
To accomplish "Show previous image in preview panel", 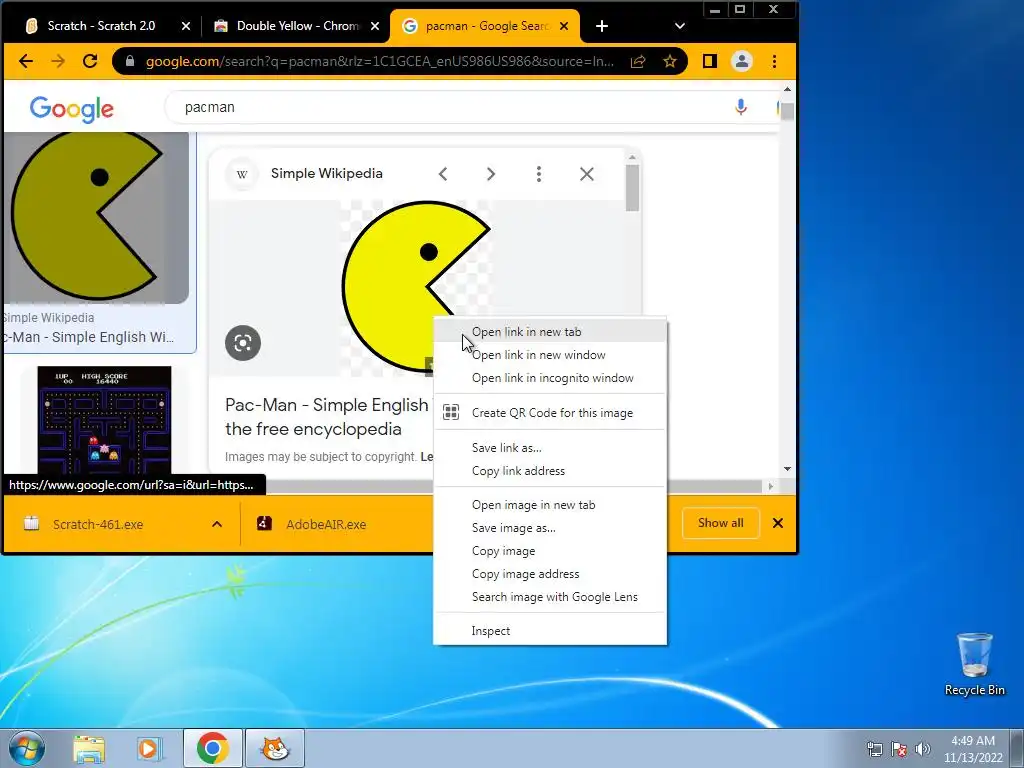I will coord(443,174).
